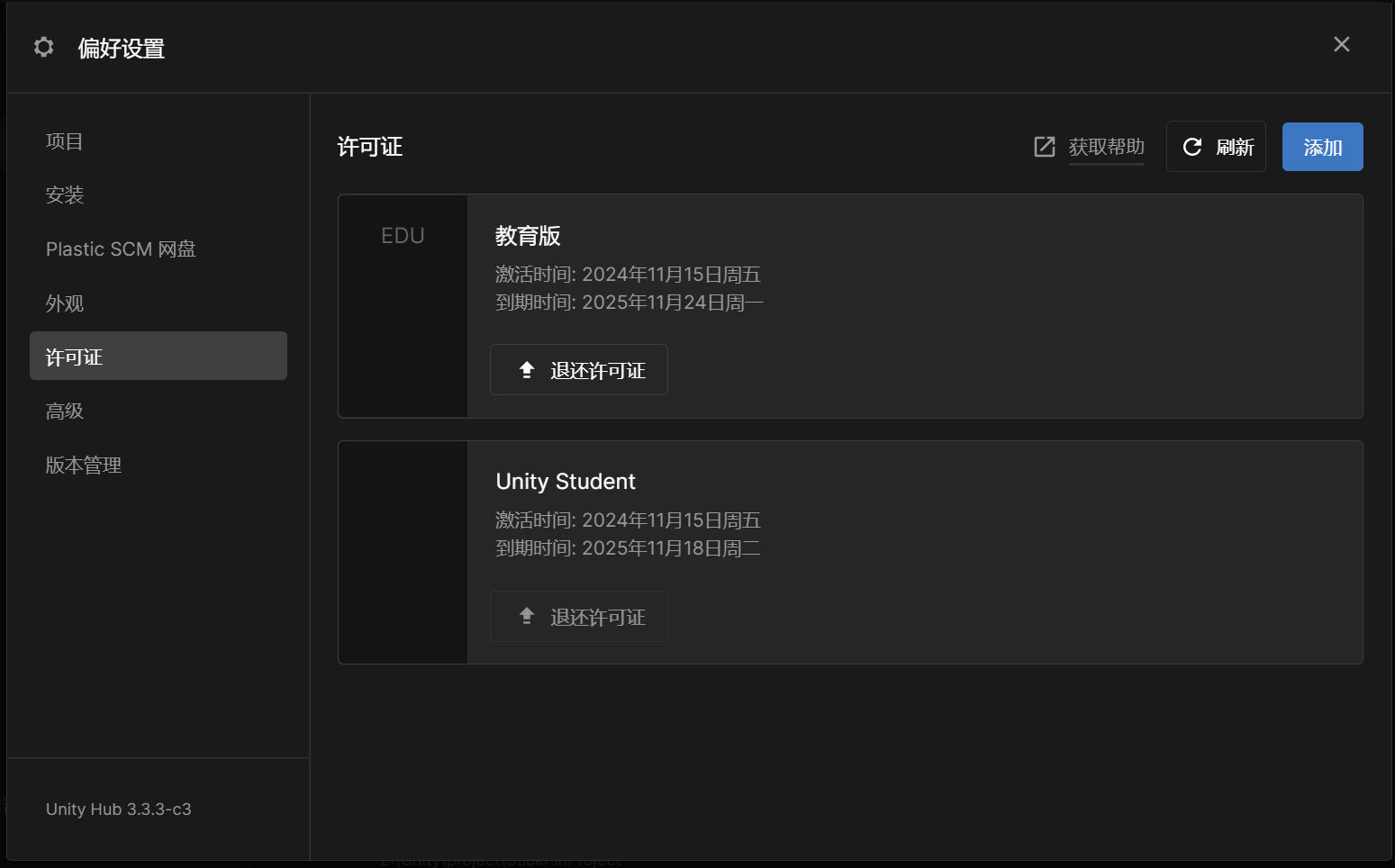
Task: Open the 高级 advanced settings
Action: [x=65, y=411]
